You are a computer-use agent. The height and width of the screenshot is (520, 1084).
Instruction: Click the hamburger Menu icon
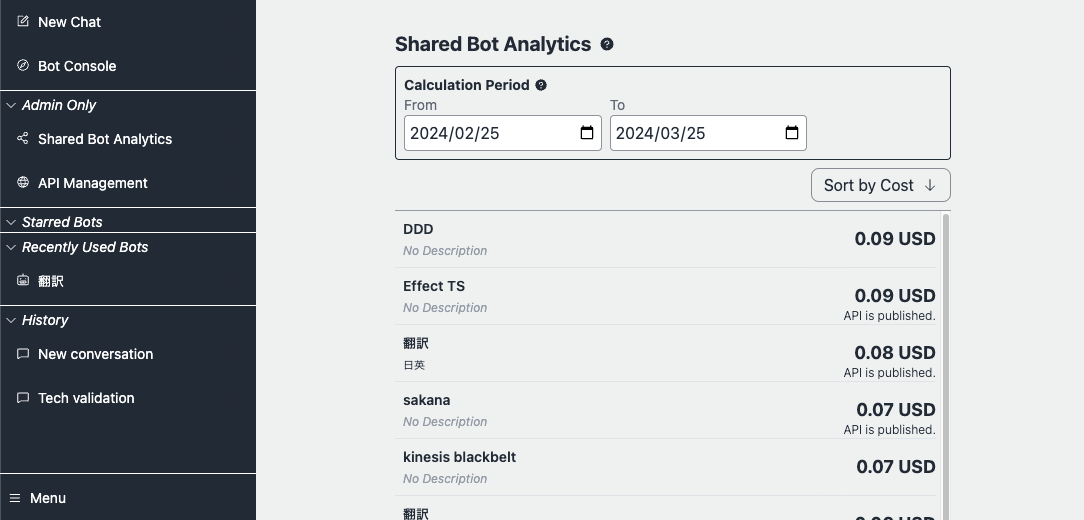[15, 498]
